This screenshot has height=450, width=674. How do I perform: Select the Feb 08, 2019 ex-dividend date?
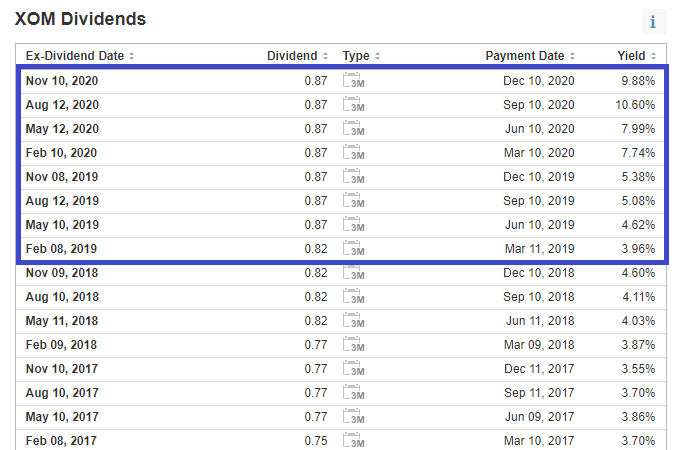(61, 249)
